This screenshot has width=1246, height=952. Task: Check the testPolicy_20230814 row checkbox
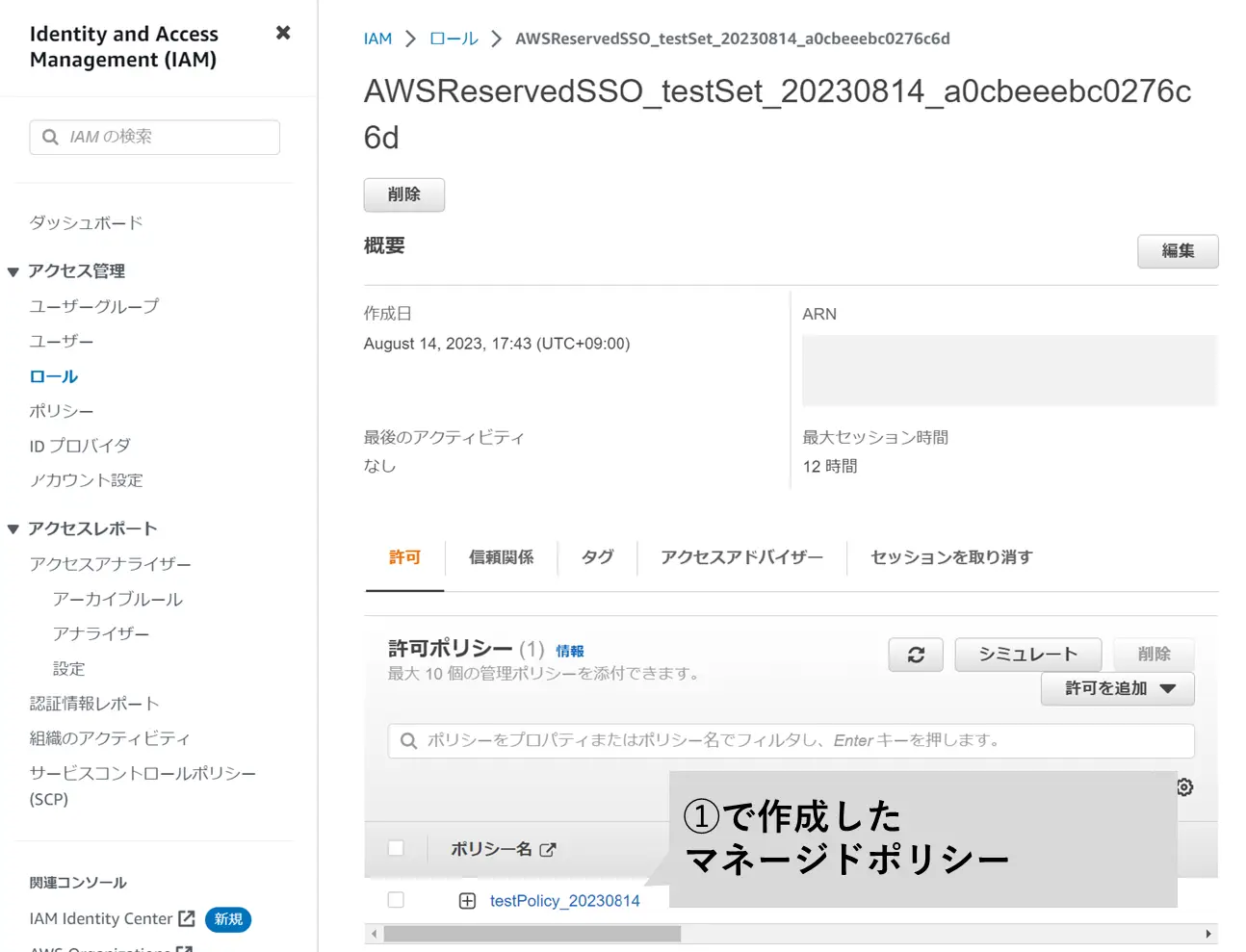(396, 900)
